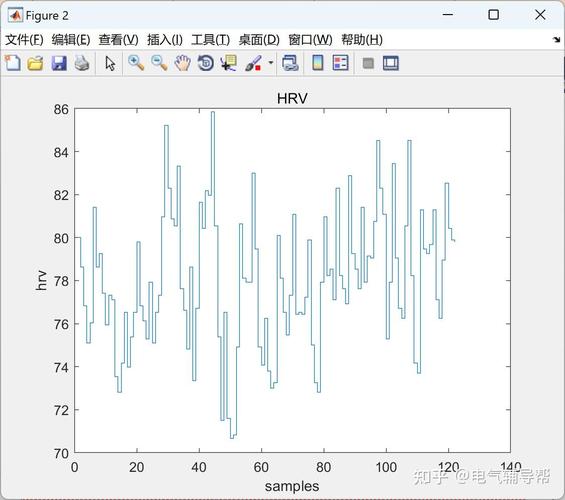The height and width of the screenshot is (500, 565).
Task: Click the MATLAB logo in the title bar
Action: pyautogui.click(x=15, y=15)
